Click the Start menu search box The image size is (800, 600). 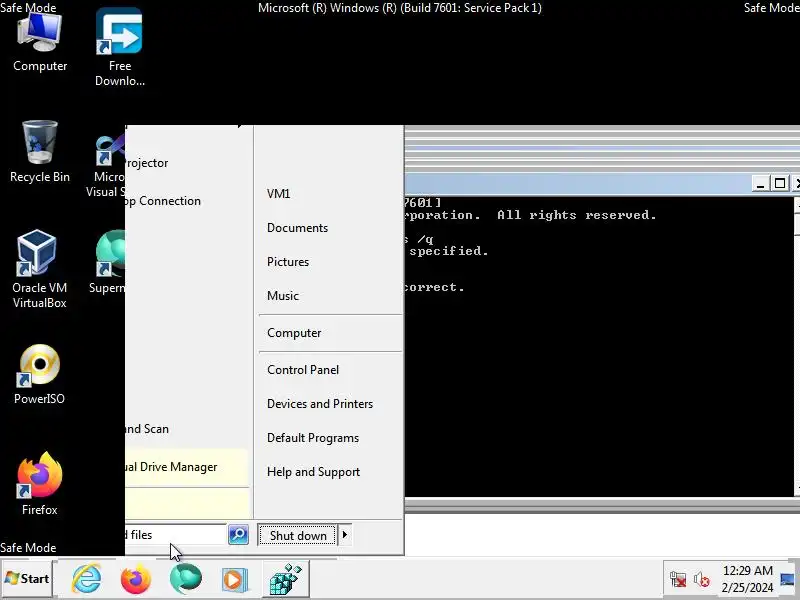coord(176,535)
